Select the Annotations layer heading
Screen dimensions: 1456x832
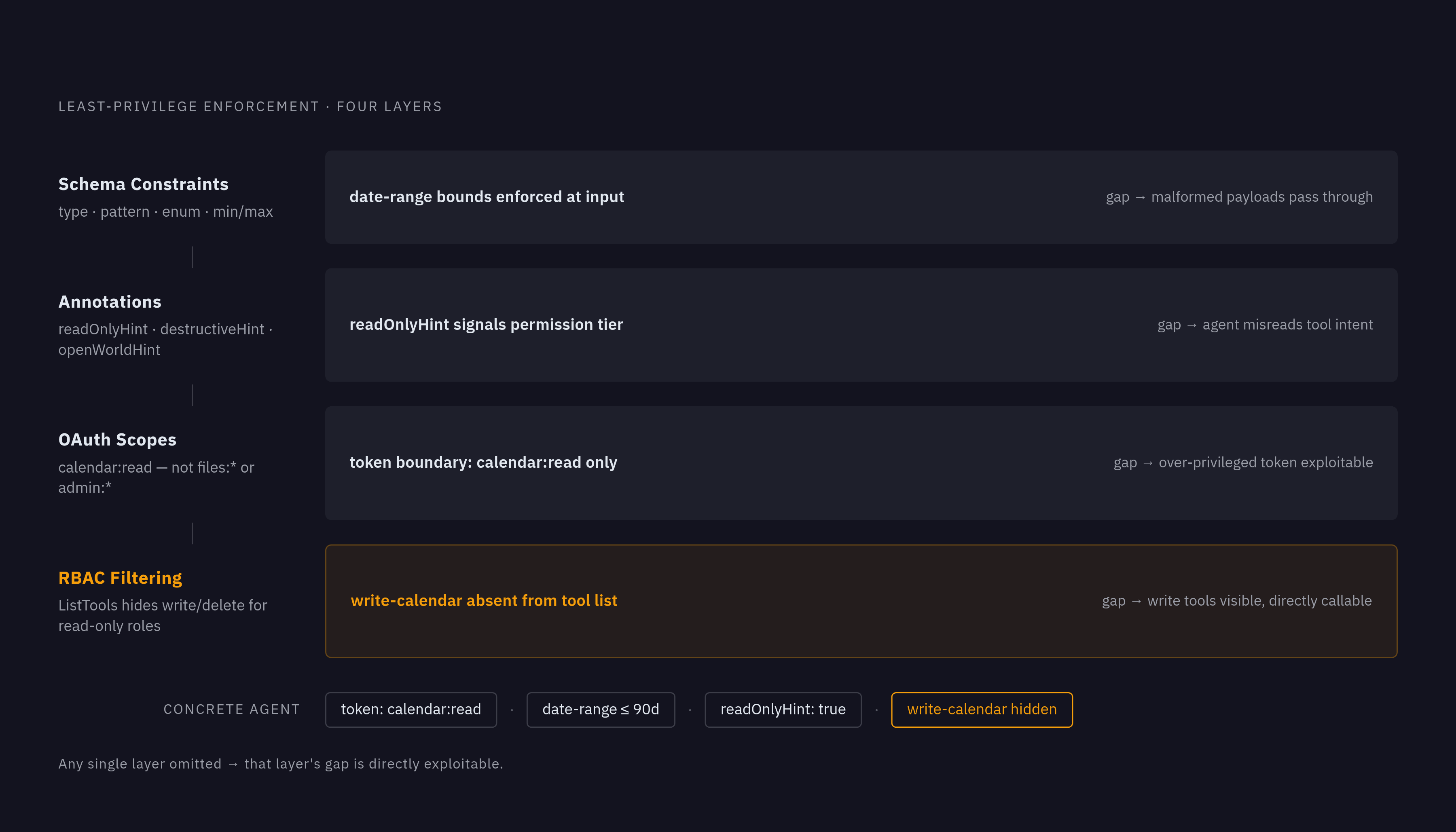pos(110,302)
